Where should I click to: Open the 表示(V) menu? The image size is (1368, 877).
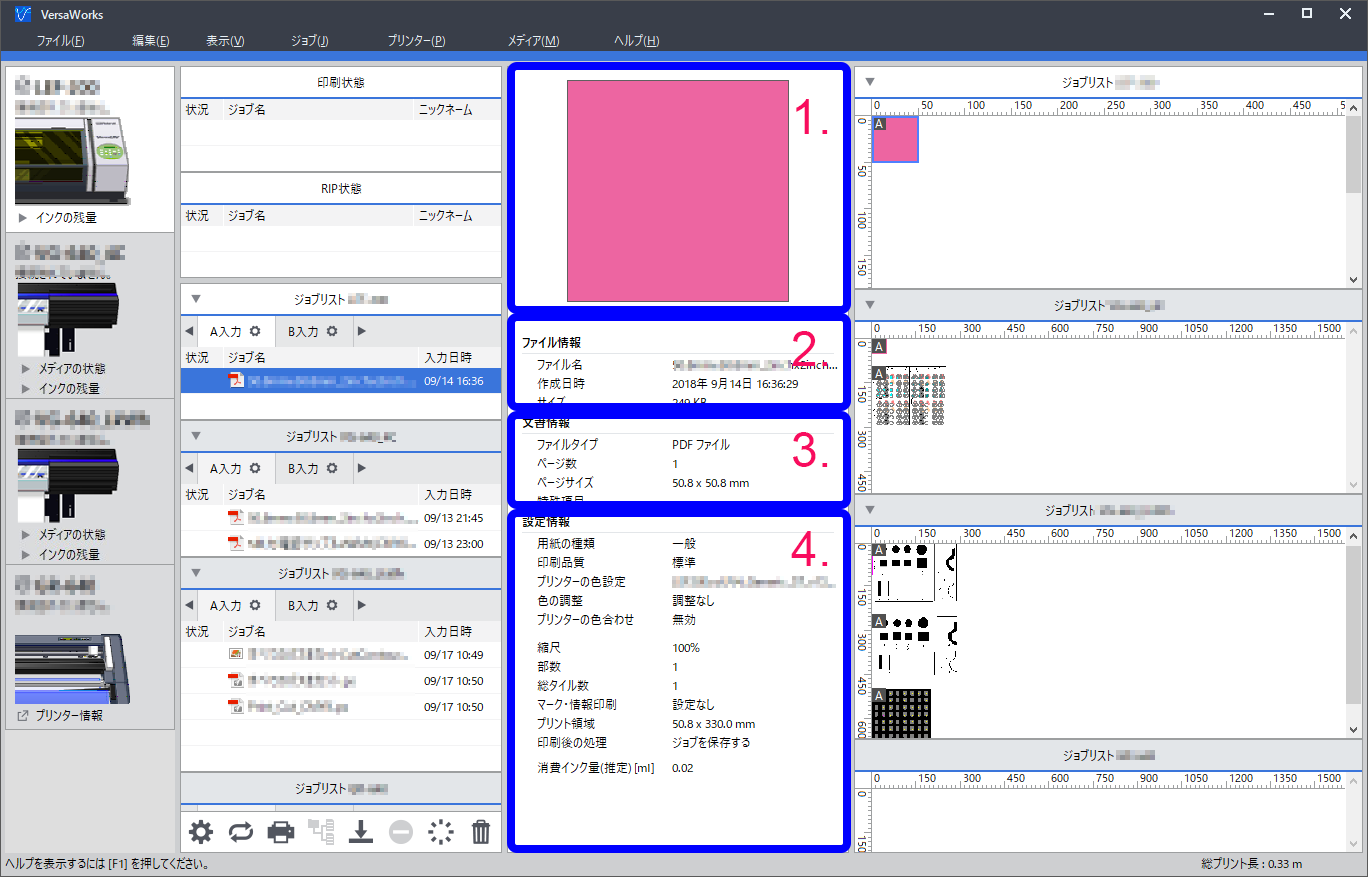(225, 41)
